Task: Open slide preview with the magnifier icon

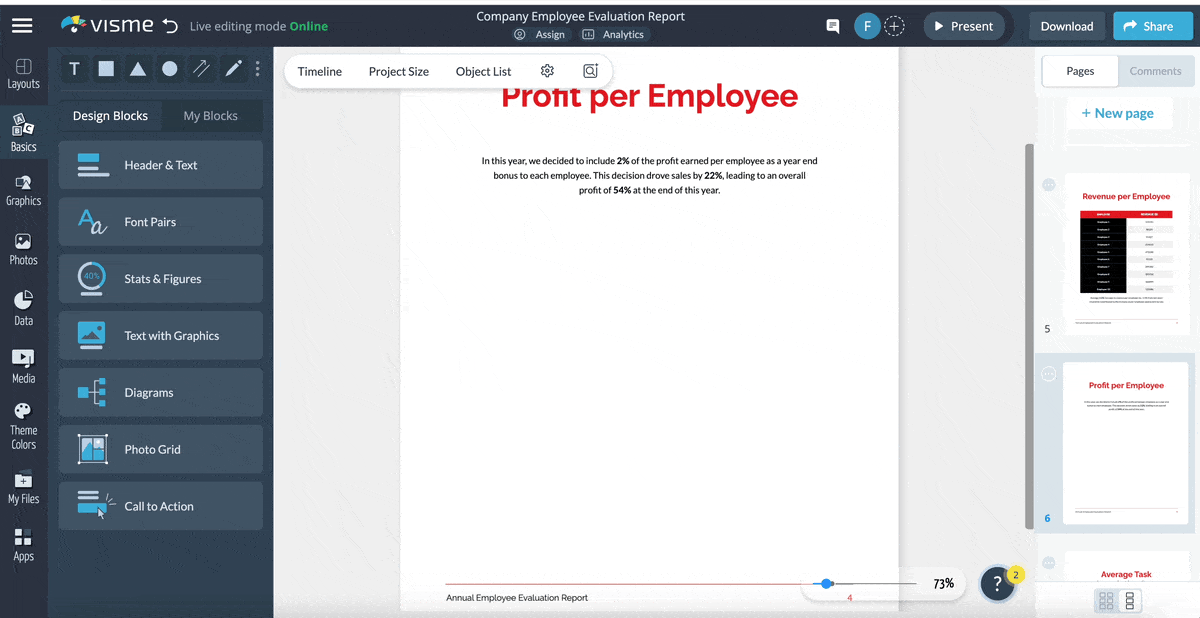Action: pos(590,71)
